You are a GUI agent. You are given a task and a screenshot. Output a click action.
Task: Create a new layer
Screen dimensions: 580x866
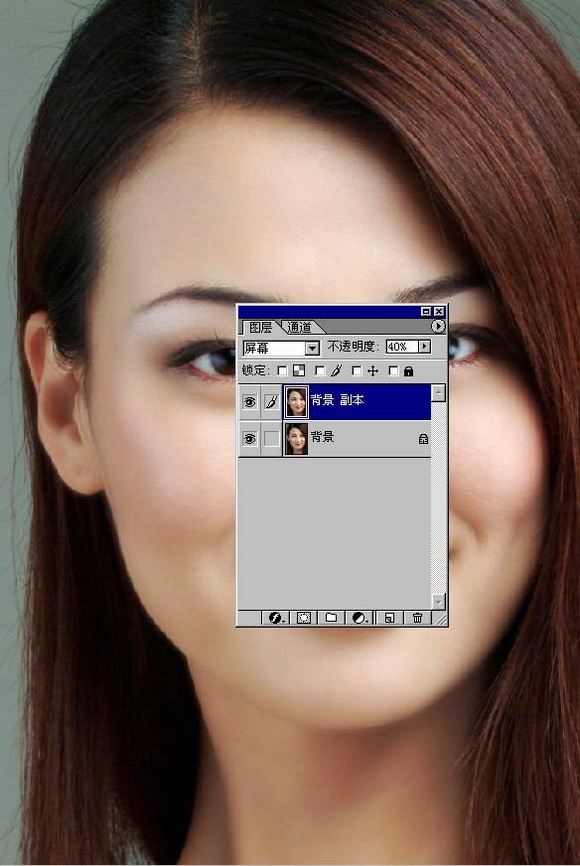[x=389, y=618]
